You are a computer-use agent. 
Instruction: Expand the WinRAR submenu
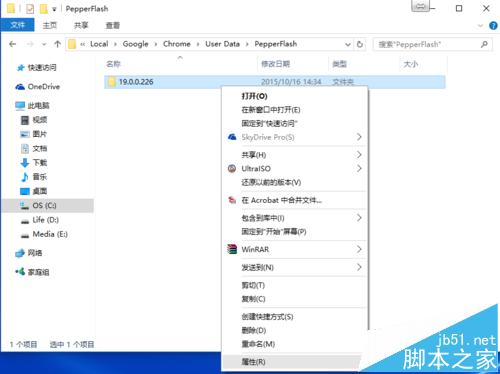pos(295,249)
